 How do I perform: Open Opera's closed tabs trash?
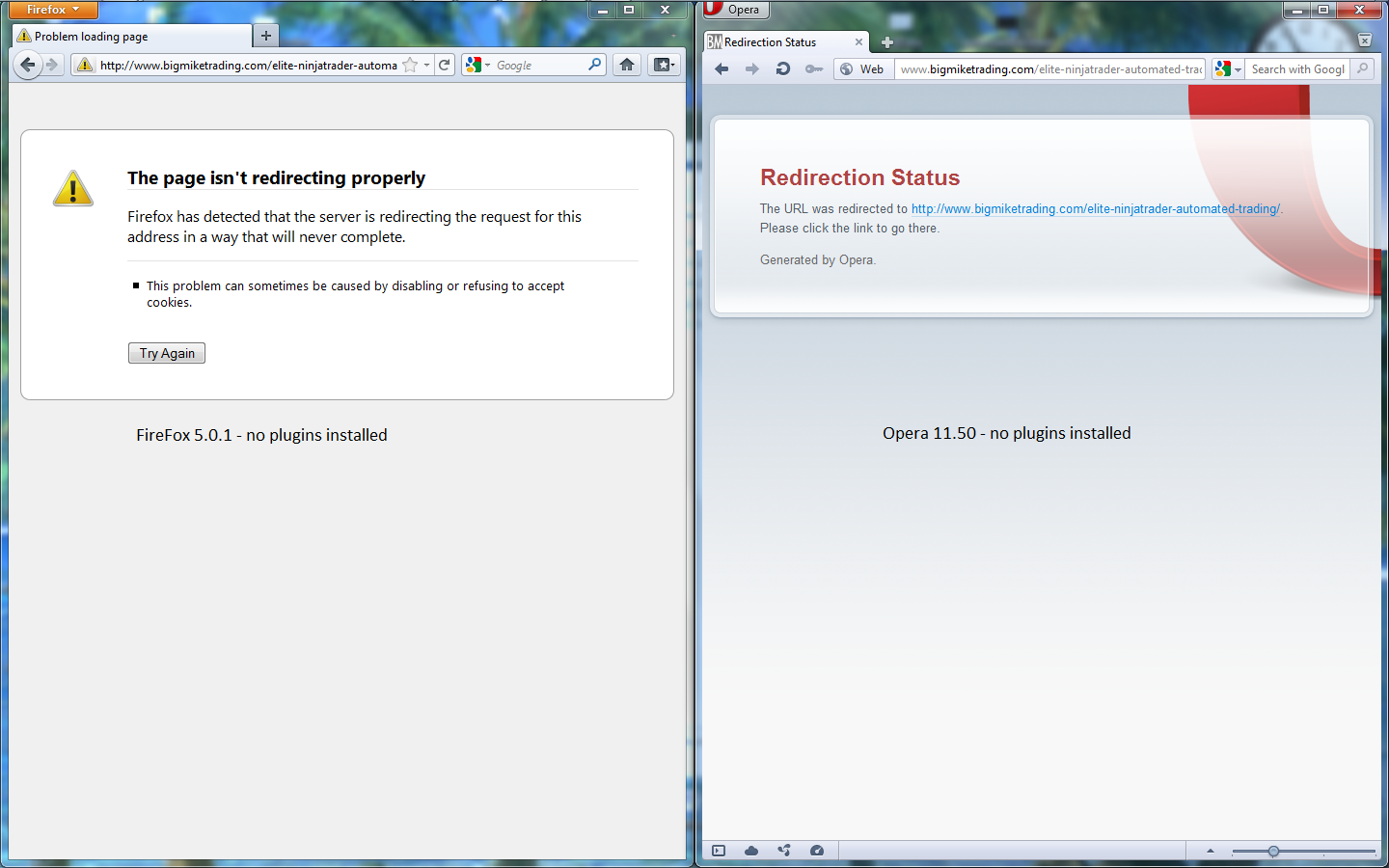tap(1365, 41)
